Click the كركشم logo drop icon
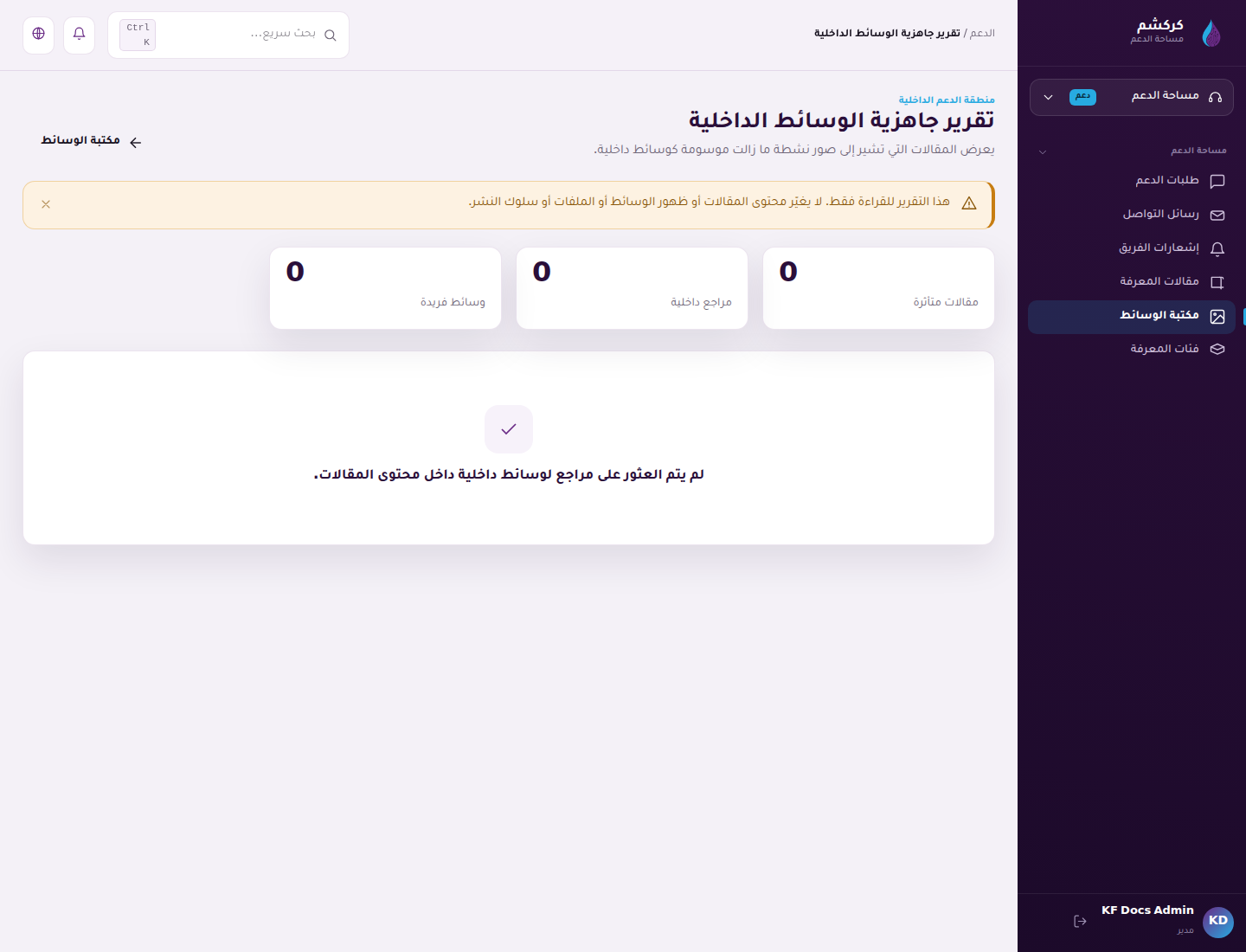 pos(1211,34)
